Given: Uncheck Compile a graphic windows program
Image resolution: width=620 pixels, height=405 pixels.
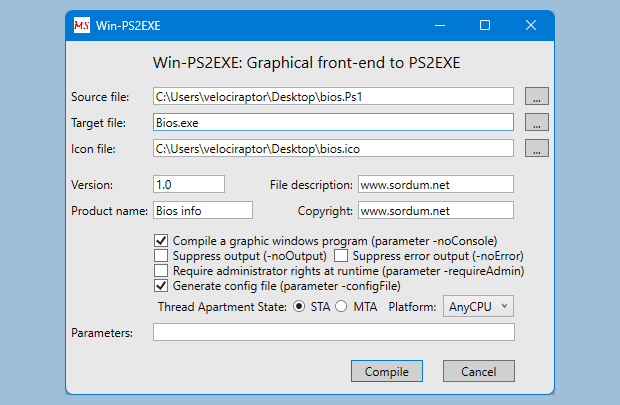Looking at the screenshot, I should click(161, 240).
